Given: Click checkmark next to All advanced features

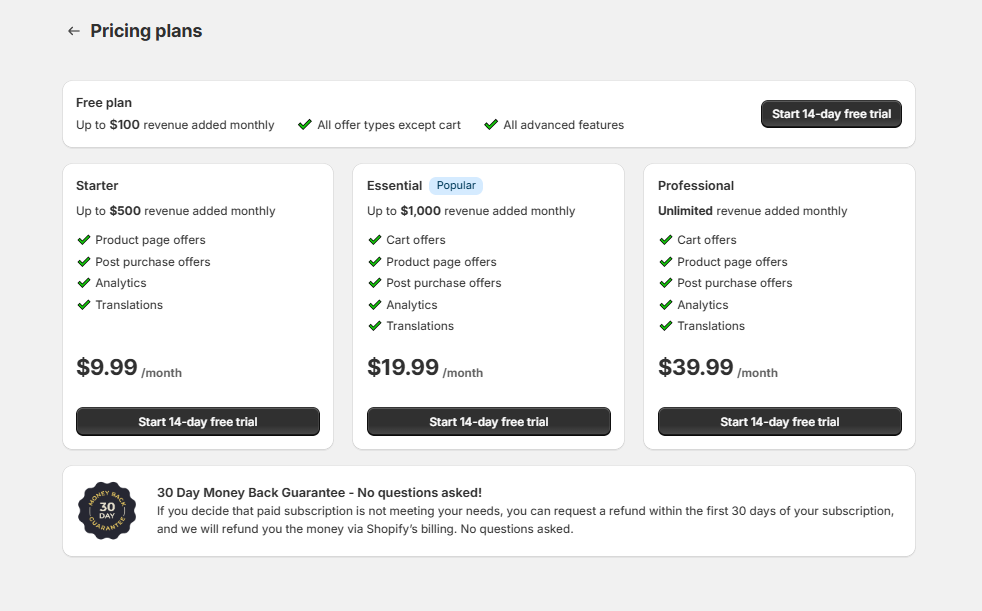Looking at the screenshot, I should pyautogui.click(x=491, y=125).
